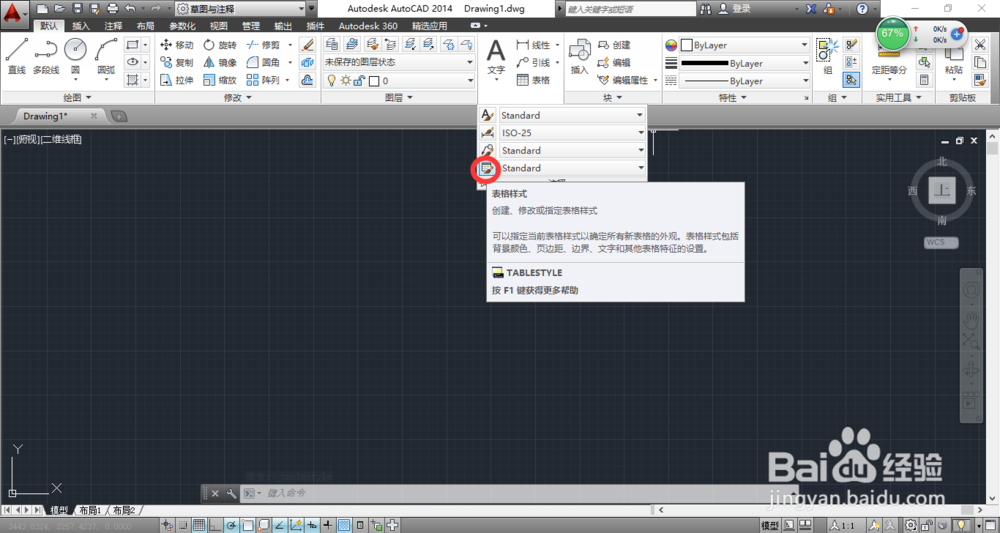Switch to the 视图 ribbon tab

(219, 26)
